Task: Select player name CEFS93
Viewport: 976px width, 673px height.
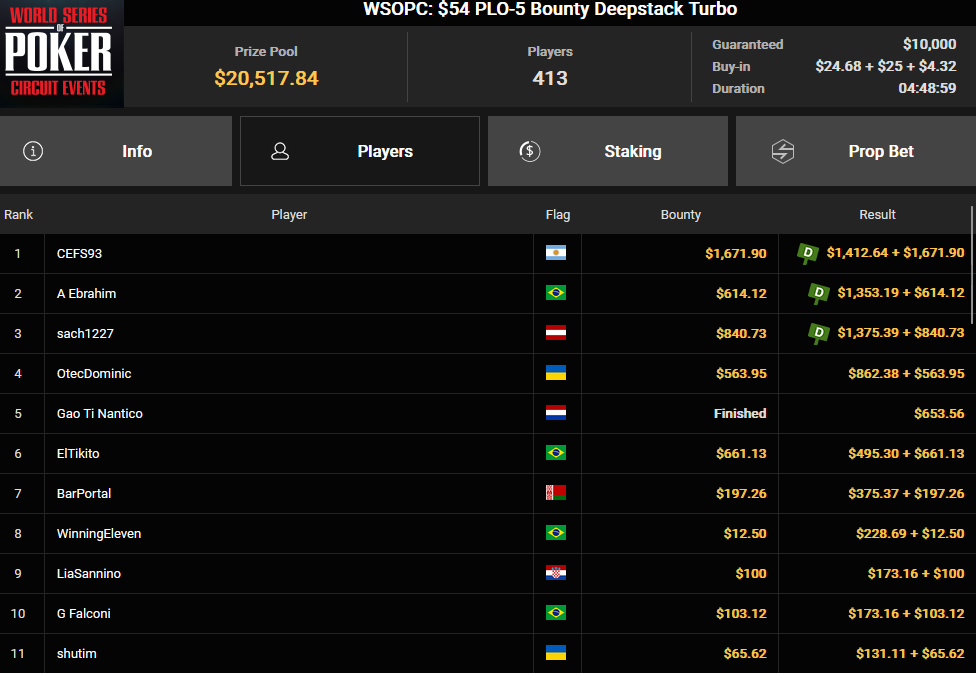Action: (x=79, y=253)
